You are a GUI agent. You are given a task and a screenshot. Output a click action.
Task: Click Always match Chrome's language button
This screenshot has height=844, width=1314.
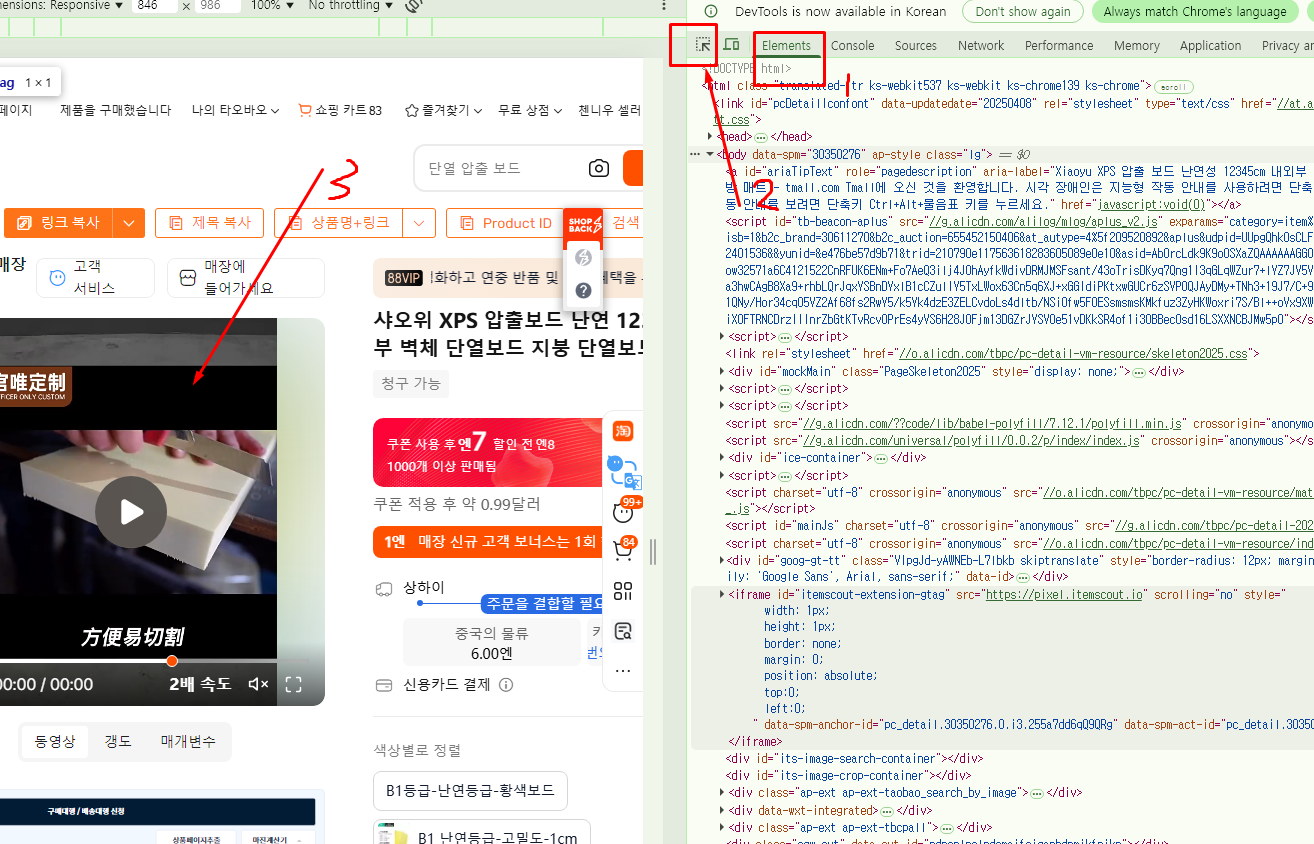[1195, 11]
